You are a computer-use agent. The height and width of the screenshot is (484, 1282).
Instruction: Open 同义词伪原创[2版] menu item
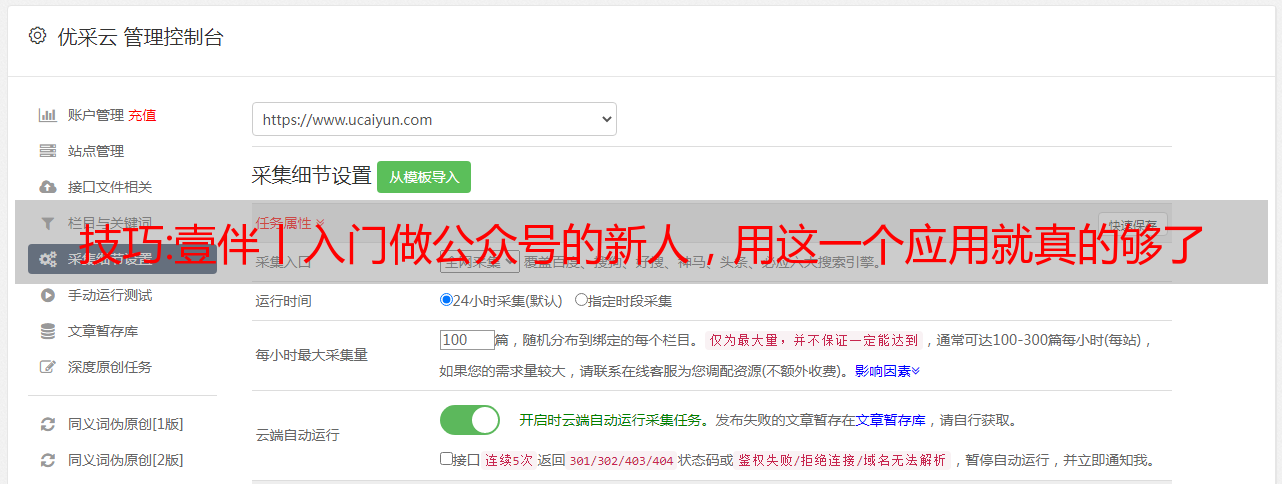pyautogui.click(x=126, y=460)
